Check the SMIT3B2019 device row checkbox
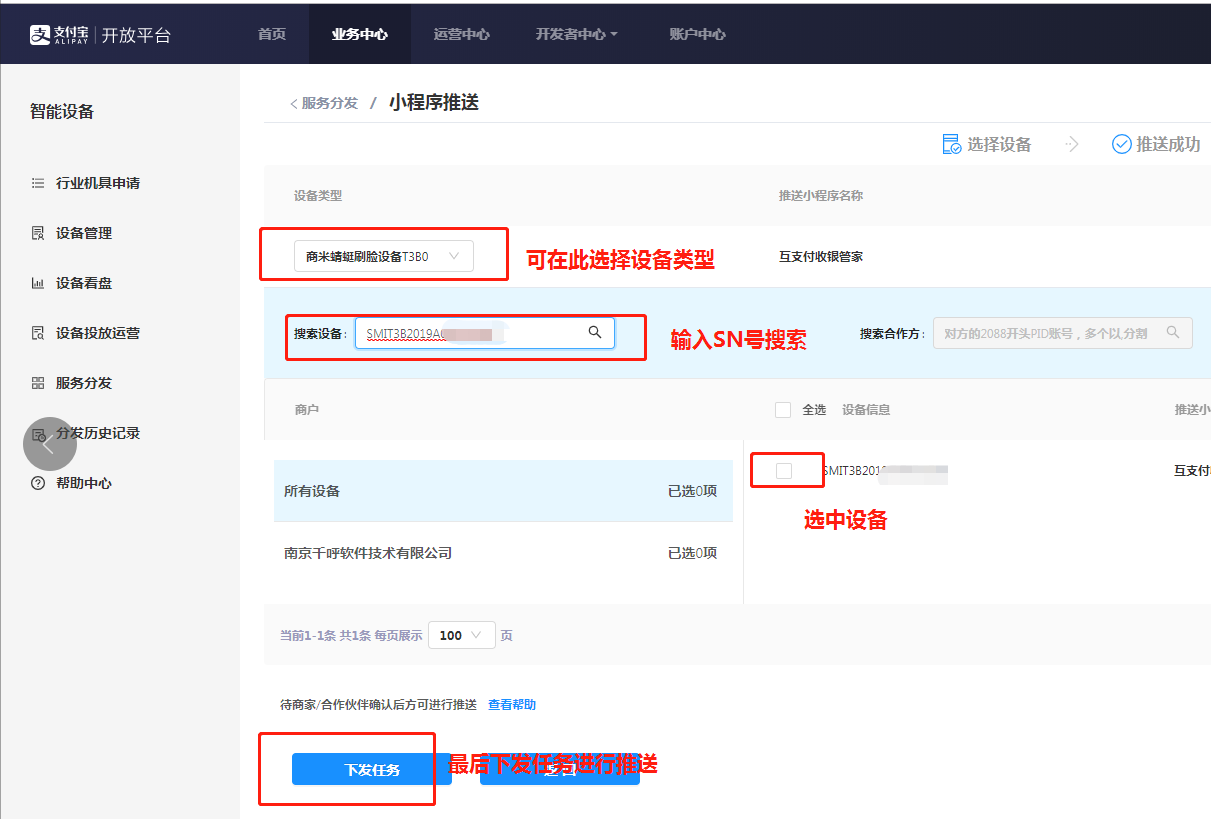1211x819 pixels. coord(784,470)
